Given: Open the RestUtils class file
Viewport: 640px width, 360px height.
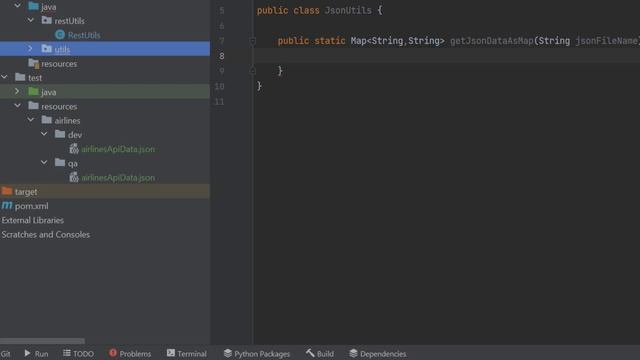Looking at the screenshot, I should pyautogui.click(x=84, y=35).
